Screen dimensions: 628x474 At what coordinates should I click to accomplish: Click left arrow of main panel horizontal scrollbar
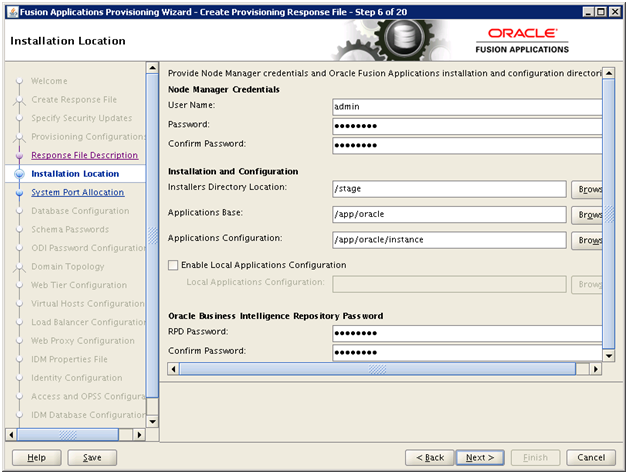coord(173,369)
